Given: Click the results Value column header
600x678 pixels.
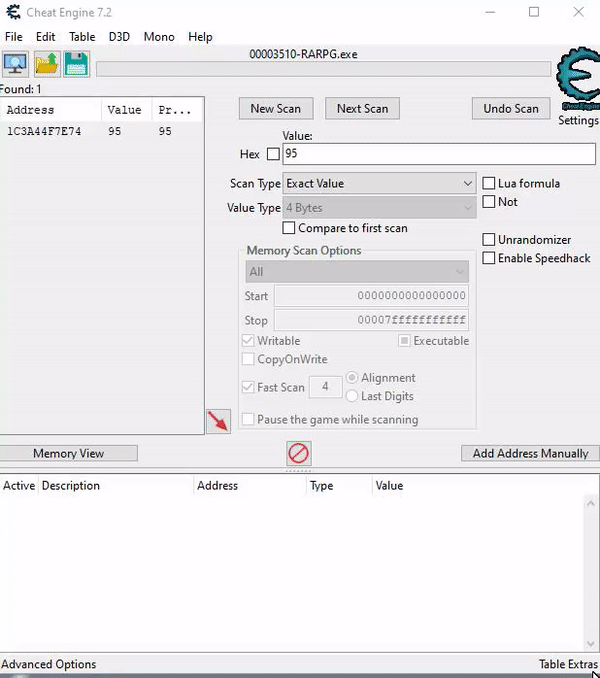Looking at the screenshot, I should click(x=127, y=110).
